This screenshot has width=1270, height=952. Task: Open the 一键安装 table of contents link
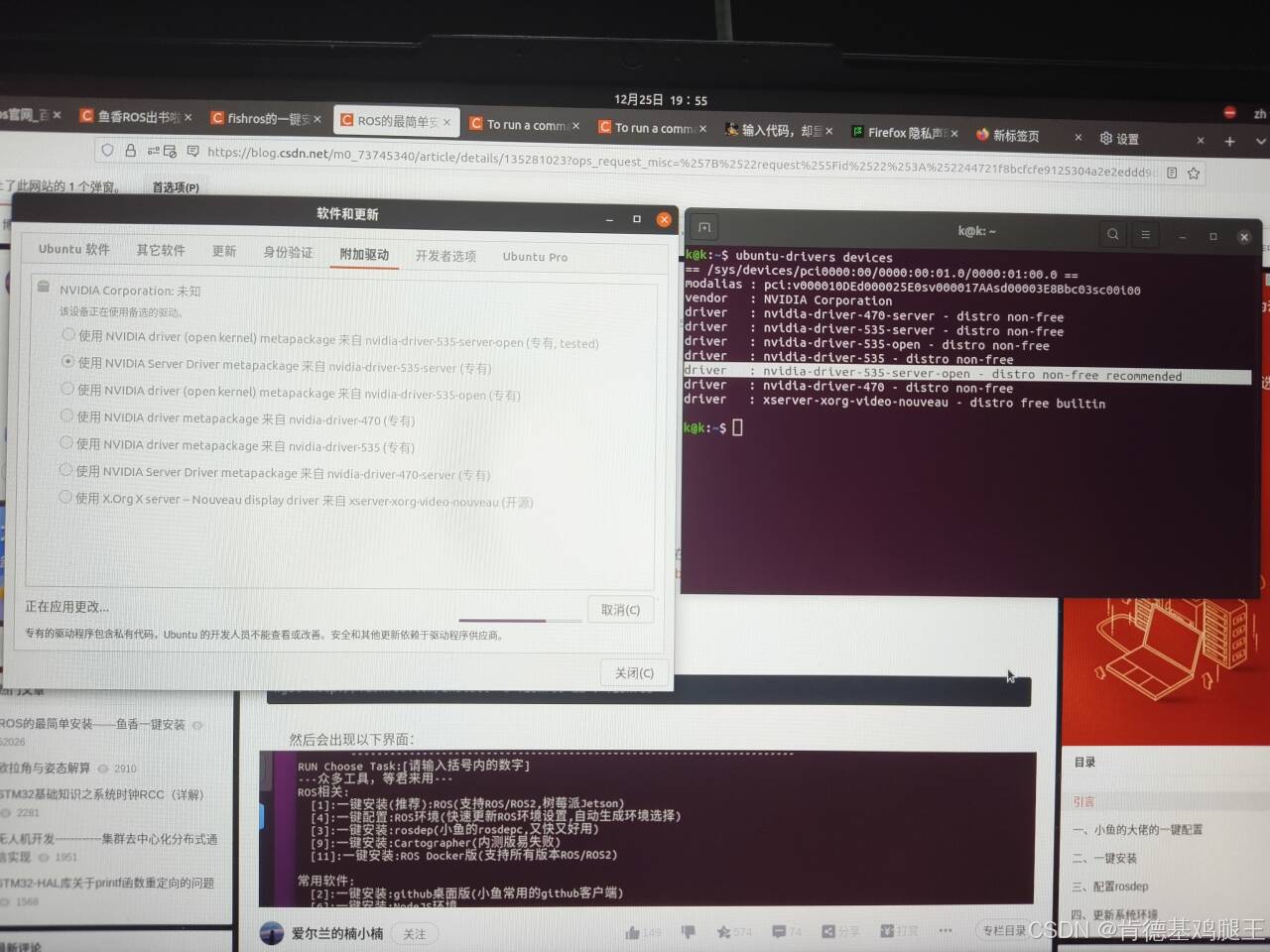(1104, 858)
